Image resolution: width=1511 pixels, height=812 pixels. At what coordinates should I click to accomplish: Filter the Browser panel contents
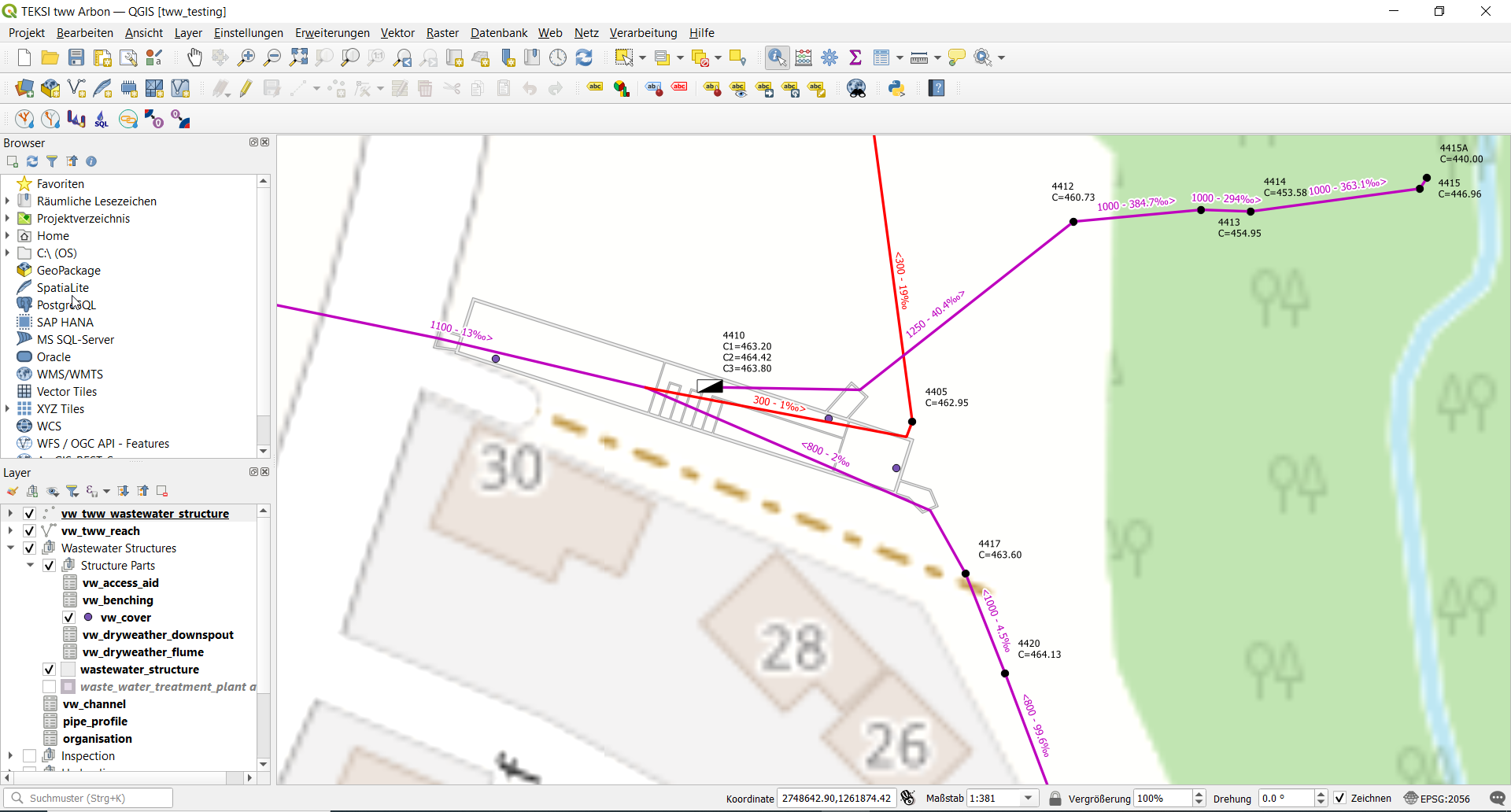pos(52,161)
